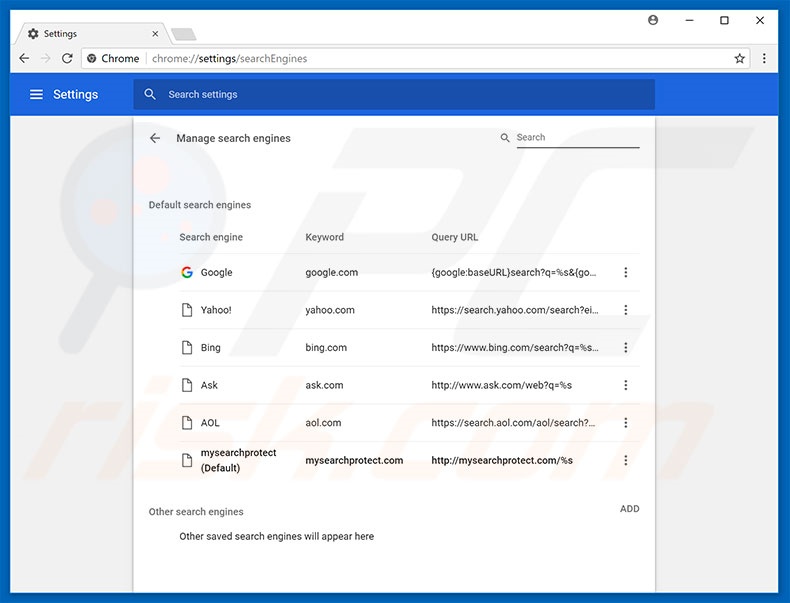Screen dimensions: 790x603
Task: Minimize the Chrome window
Action: tap(689, 20)
